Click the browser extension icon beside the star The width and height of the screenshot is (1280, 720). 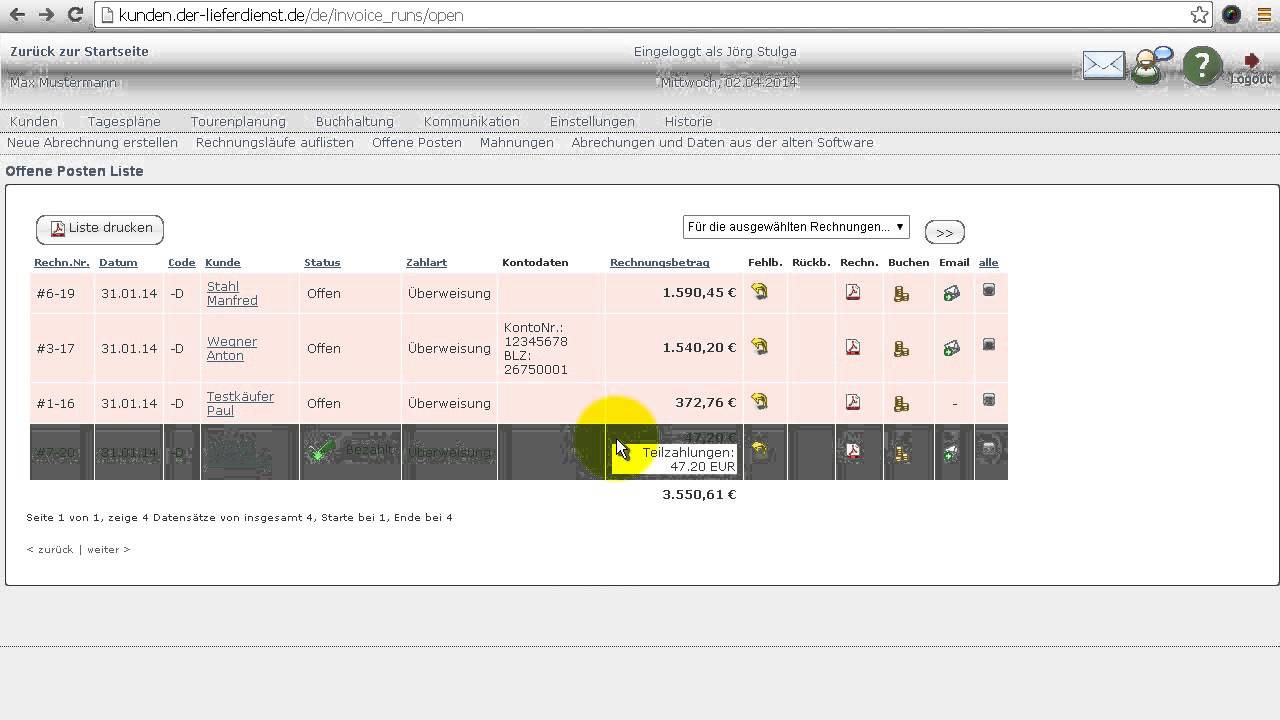click(1231, 15)
